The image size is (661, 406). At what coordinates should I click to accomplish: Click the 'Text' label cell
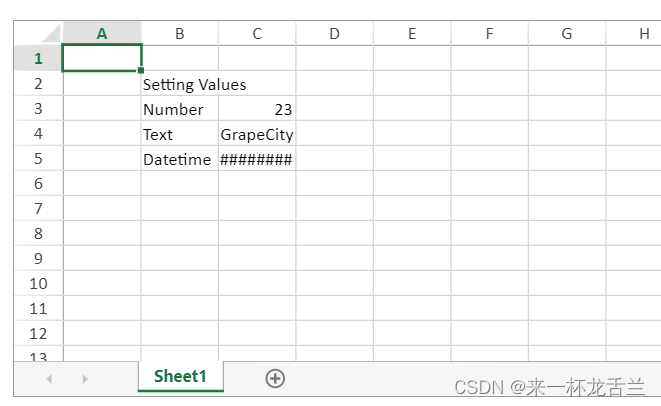(x=180, y=134)
